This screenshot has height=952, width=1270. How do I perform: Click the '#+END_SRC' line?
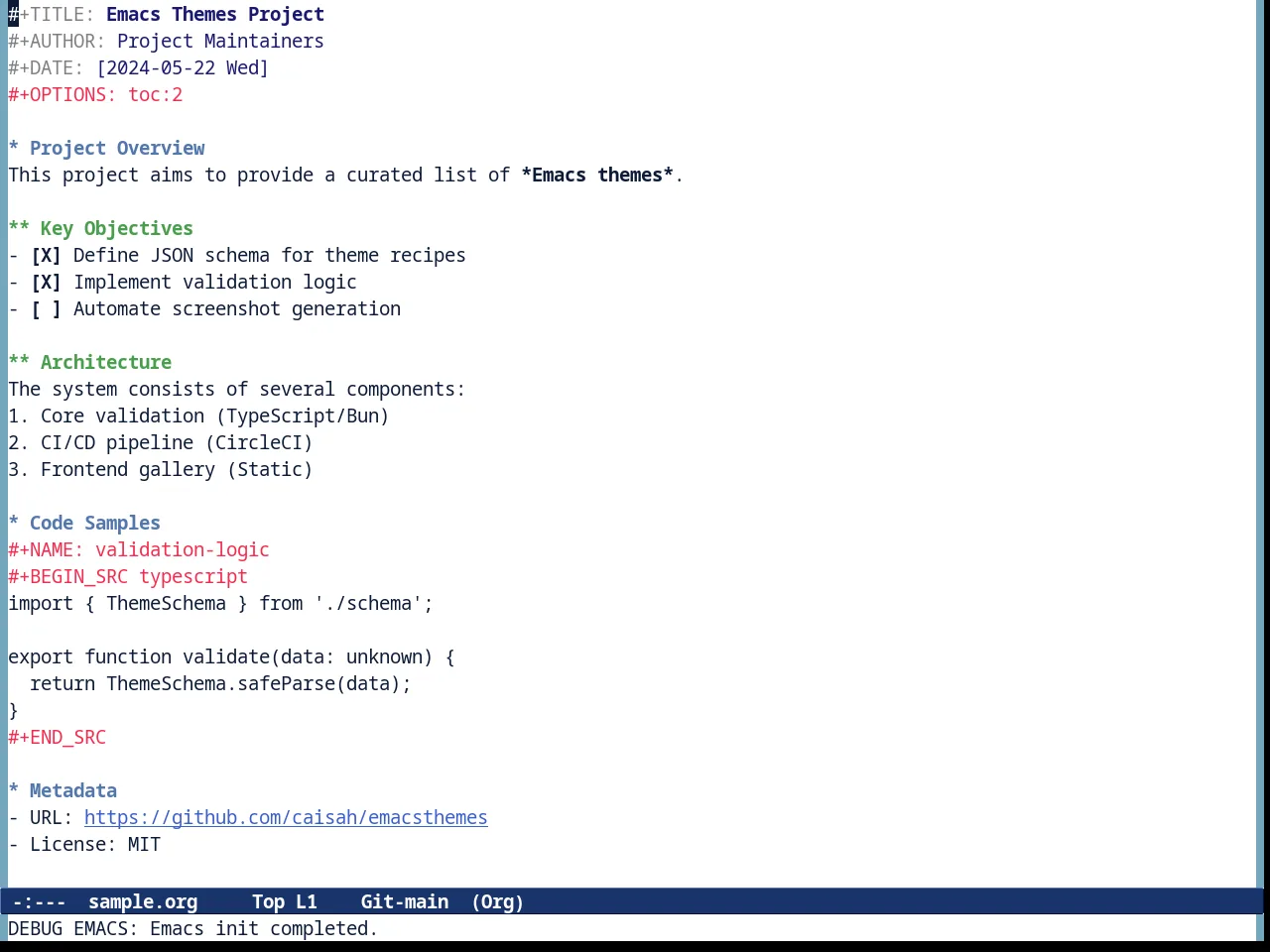pos(57,737)
